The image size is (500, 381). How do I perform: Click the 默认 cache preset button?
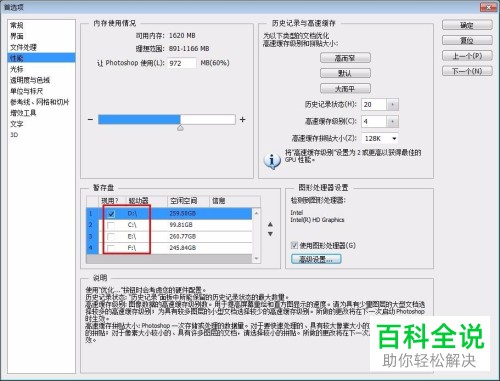(345, 73)
